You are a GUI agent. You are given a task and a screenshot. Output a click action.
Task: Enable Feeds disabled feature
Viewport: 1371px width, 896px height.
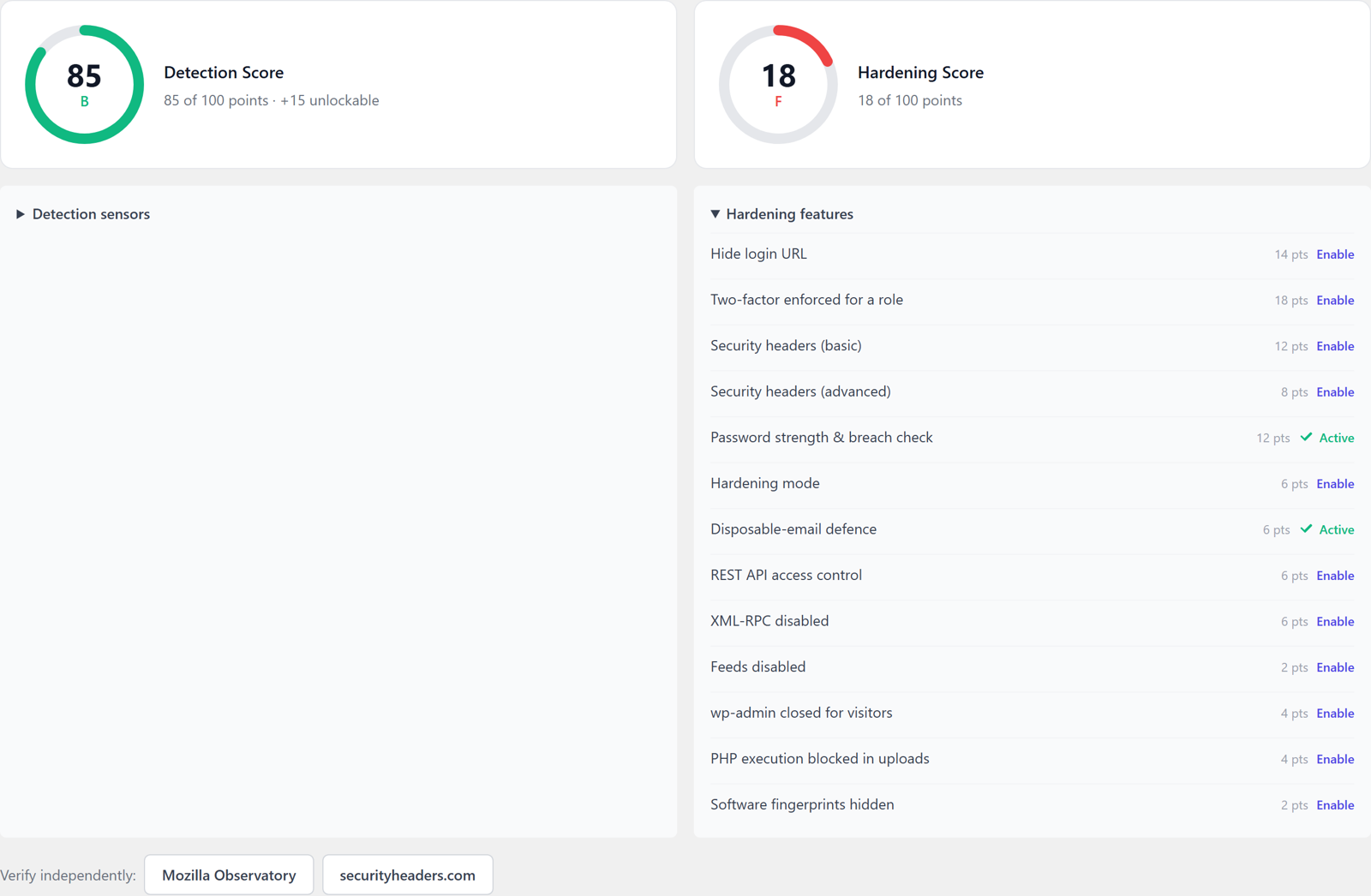pyautogui.click(x=1335, y=667)
